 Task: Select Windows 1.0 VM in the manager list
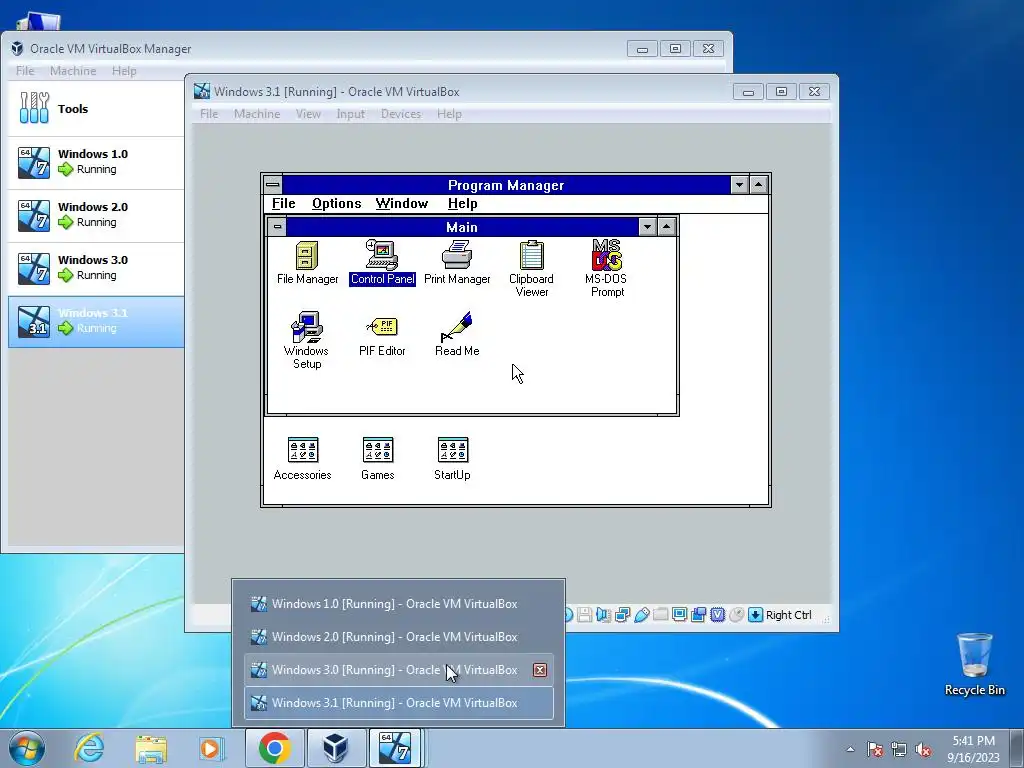96,162
